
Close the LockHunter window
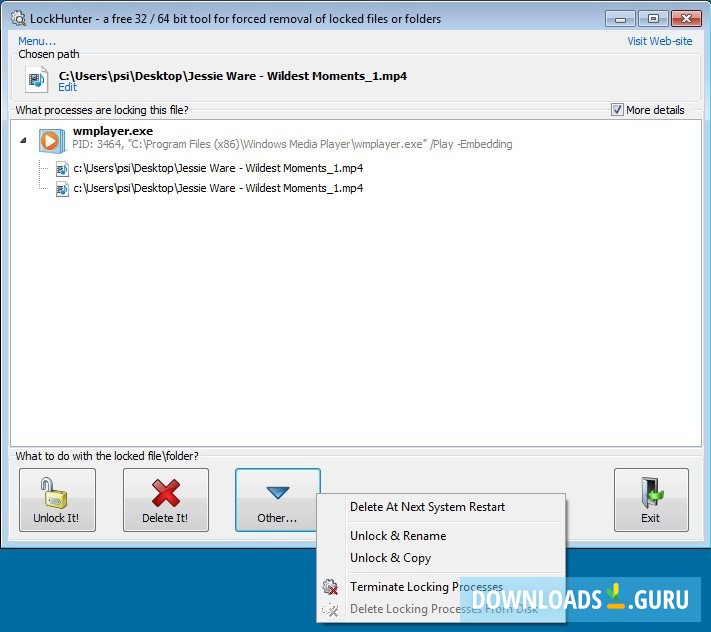tap(687, 19)
